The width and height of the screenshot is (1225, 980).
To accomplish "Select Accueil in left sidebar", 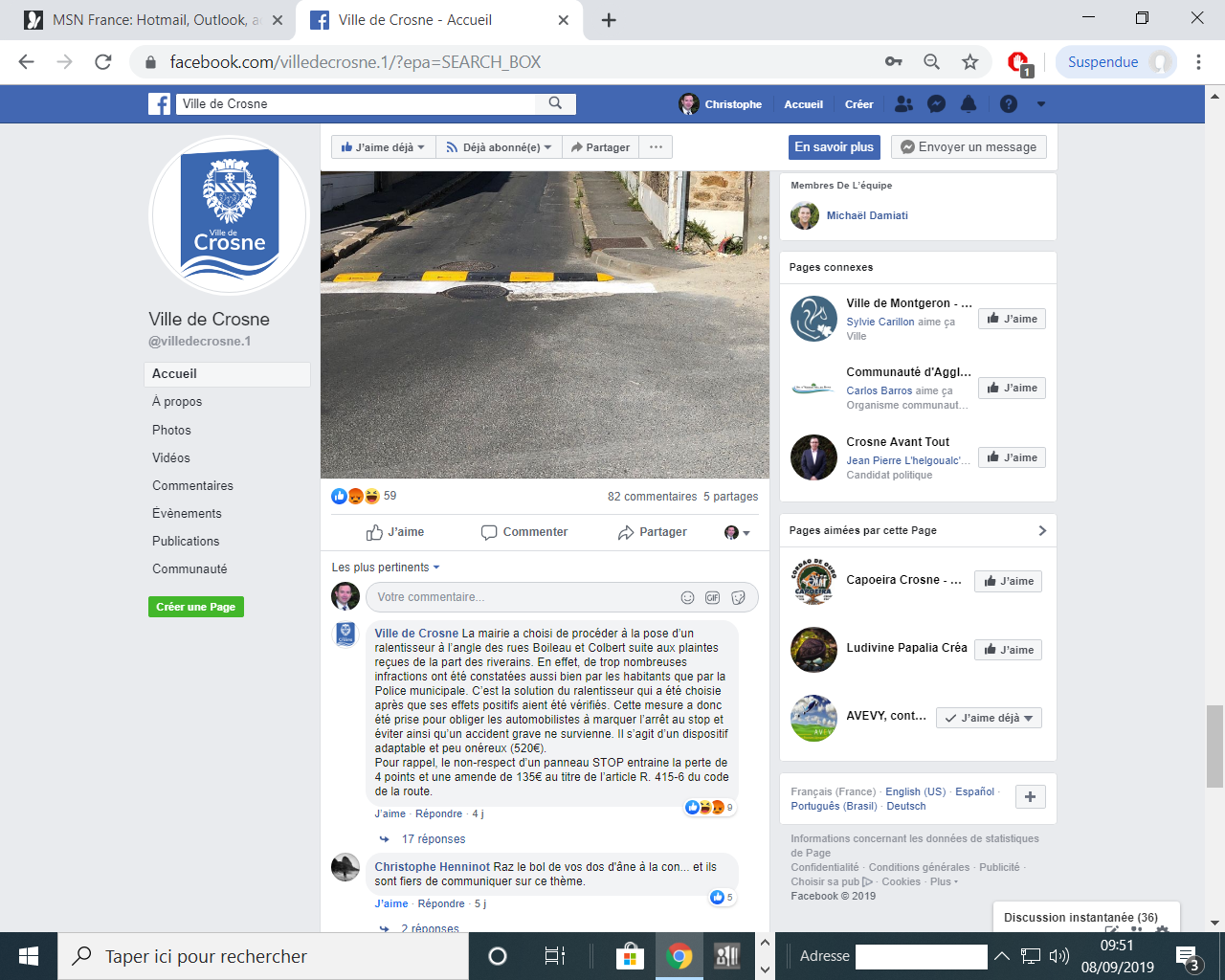I will point(228,374).
